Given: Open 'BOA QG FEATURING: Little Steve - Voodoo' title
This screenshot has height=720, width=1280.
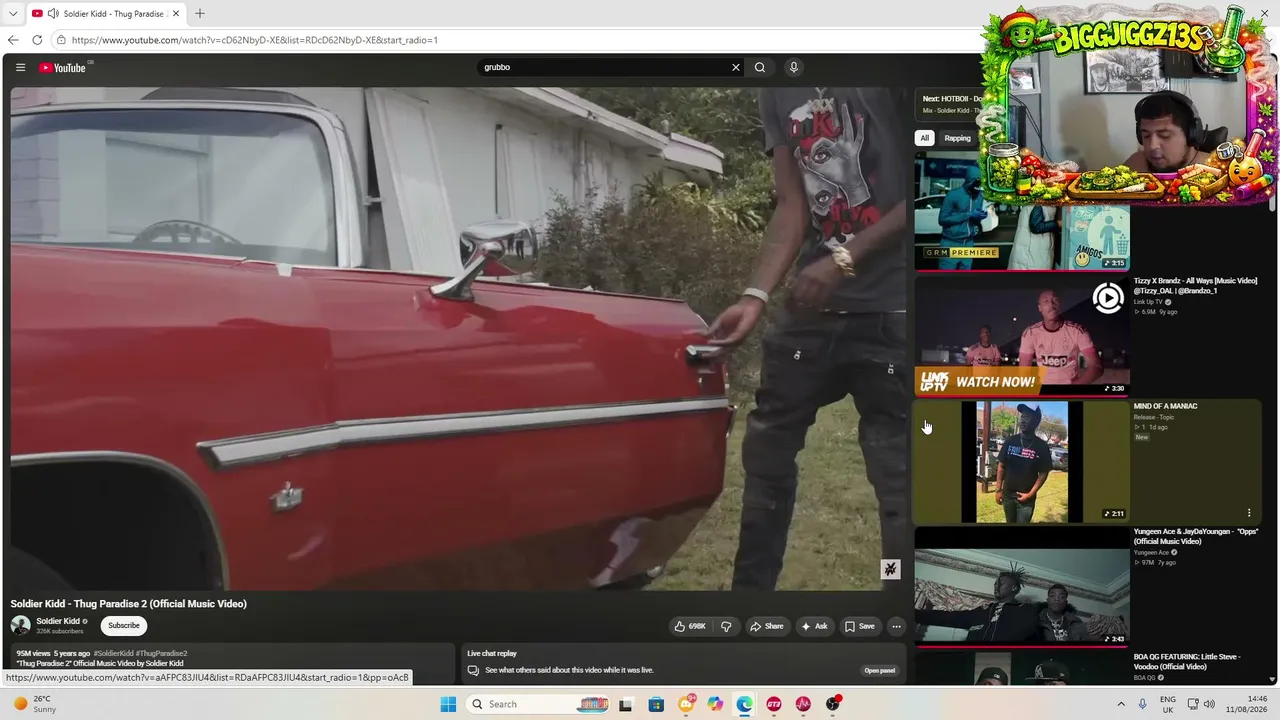Looking at the screenshot, I should pos(1187,662).
